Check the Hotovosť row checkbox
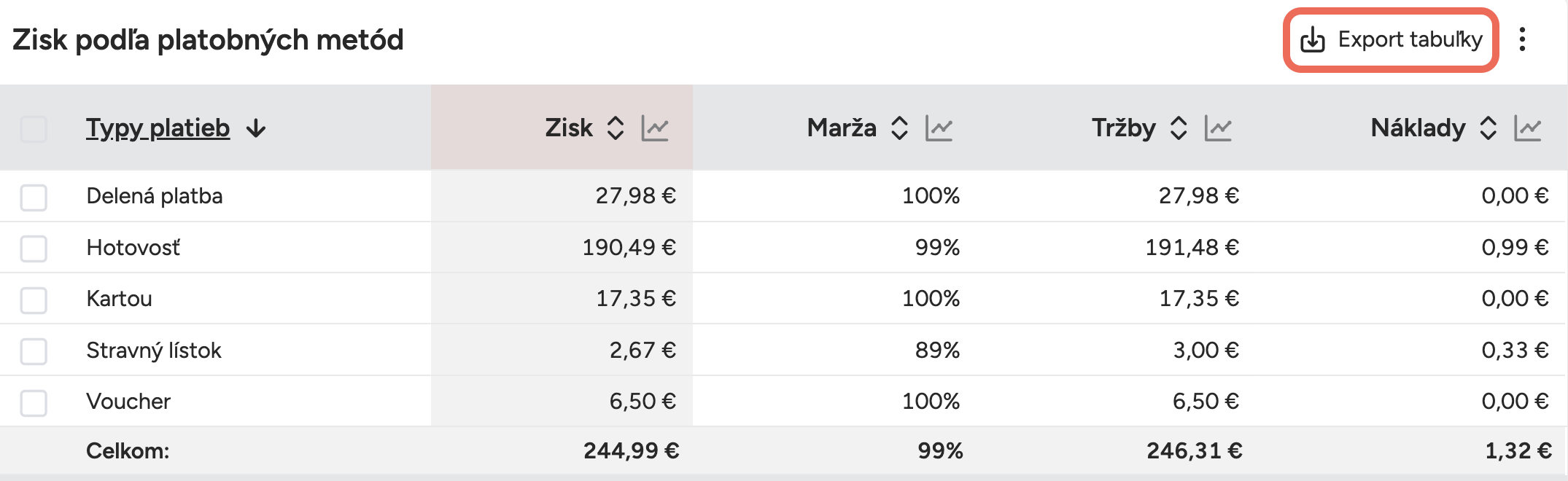Image resolution: width=1568 pixels, height=481 pixels. click(x=34, y=247)
